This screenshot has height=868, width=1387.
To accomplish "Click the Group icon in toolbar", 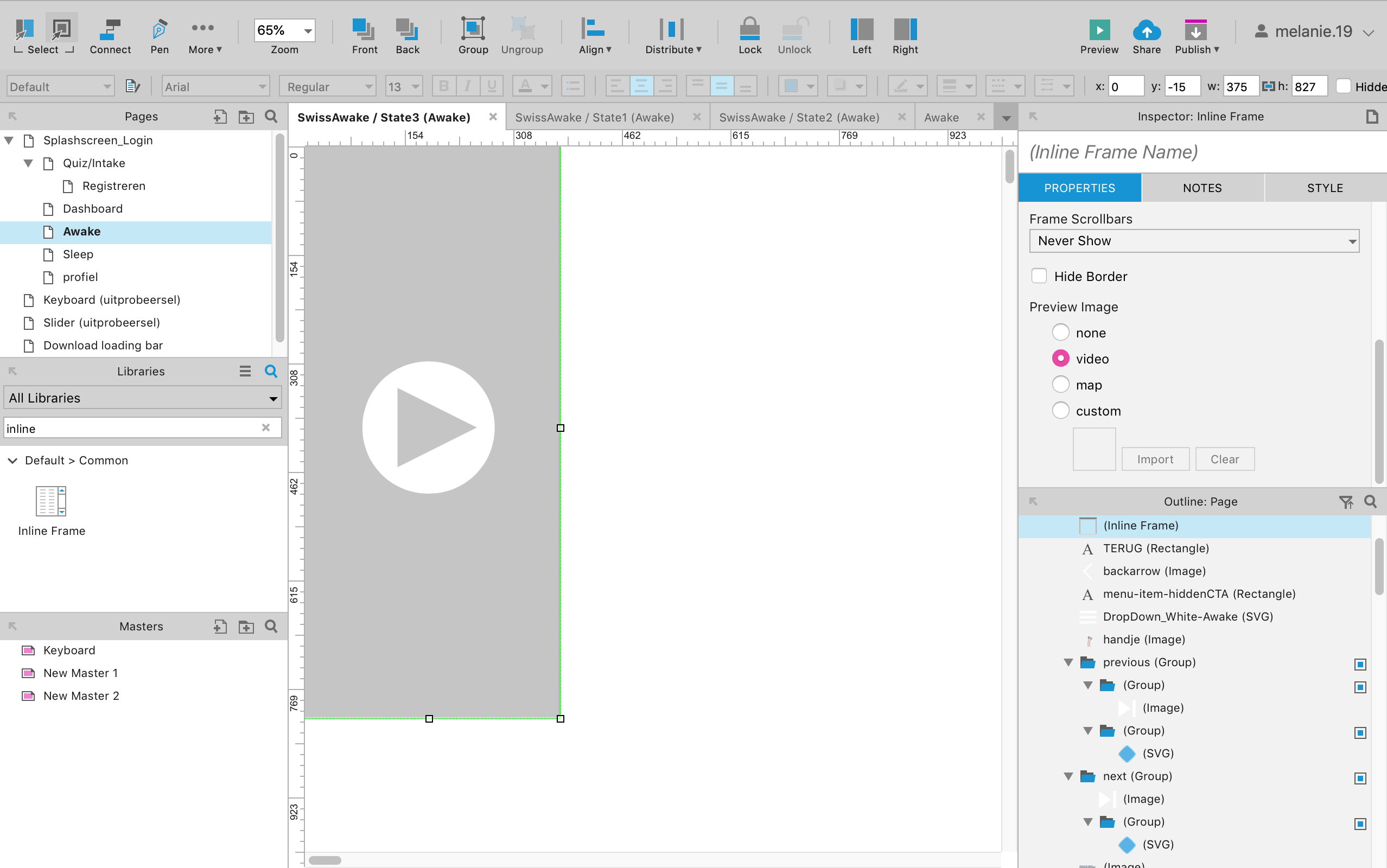I will click(473, 36).
